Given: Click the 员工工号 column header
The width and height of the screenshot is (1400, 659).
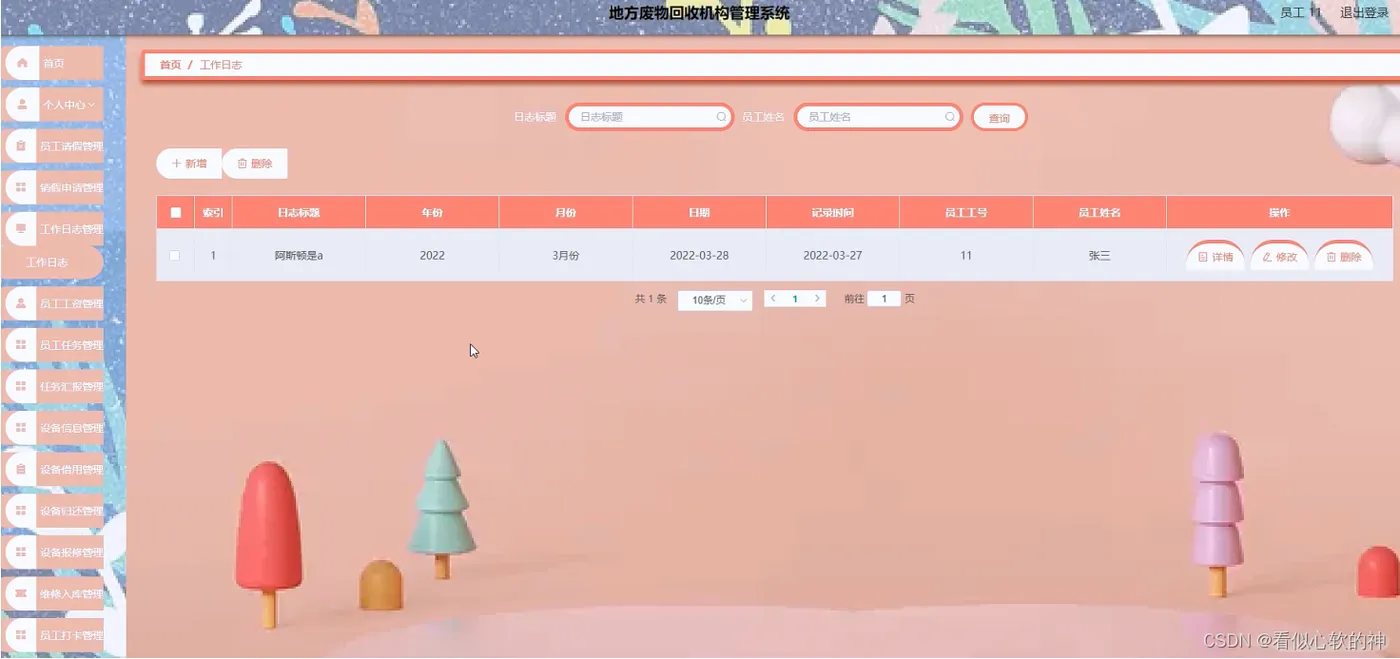Looking at the screenshot, I should click(x=966, y=213).
